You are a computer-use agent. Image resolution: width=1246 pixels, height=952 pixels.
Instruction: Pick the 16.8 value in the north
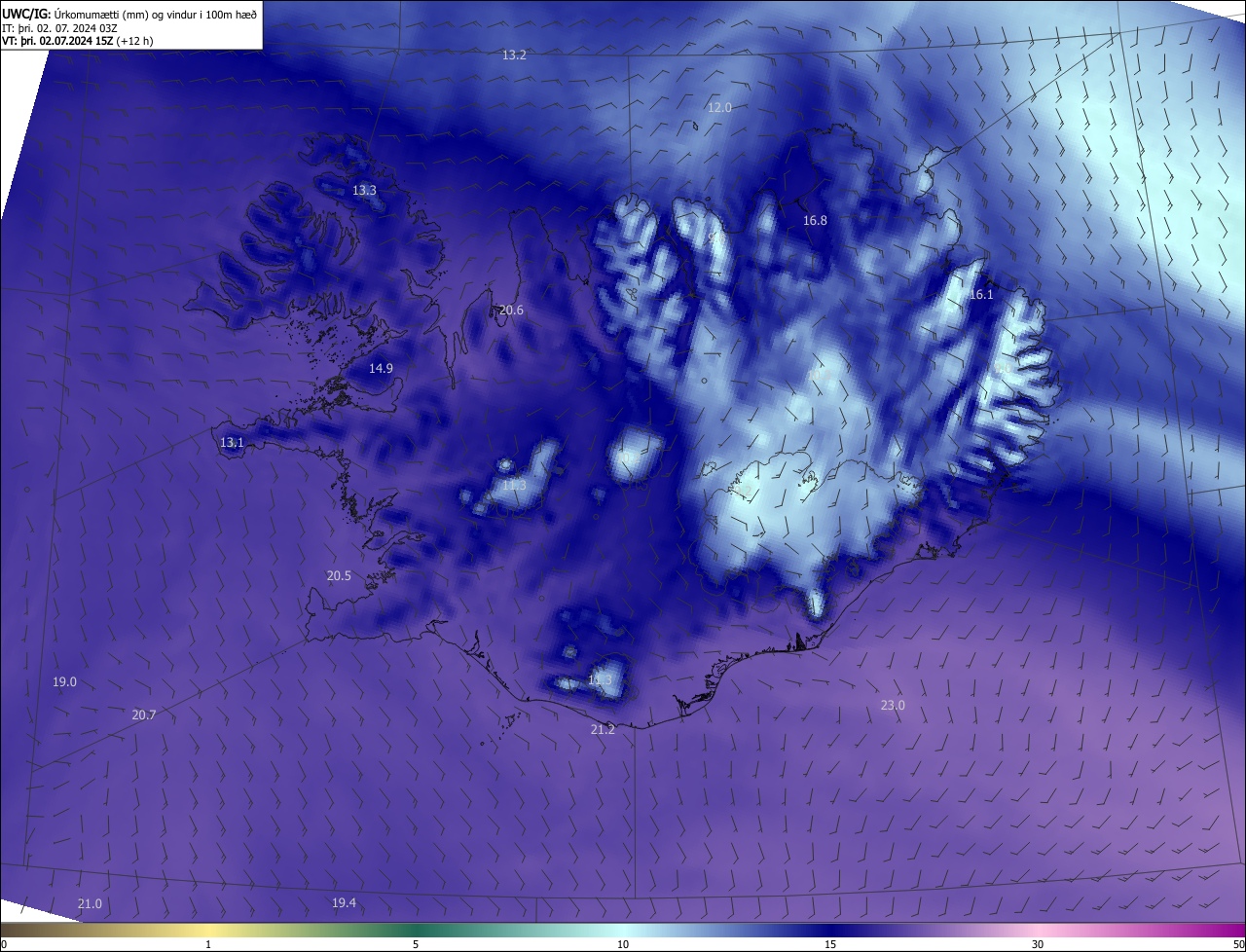(x=815, y=221)
